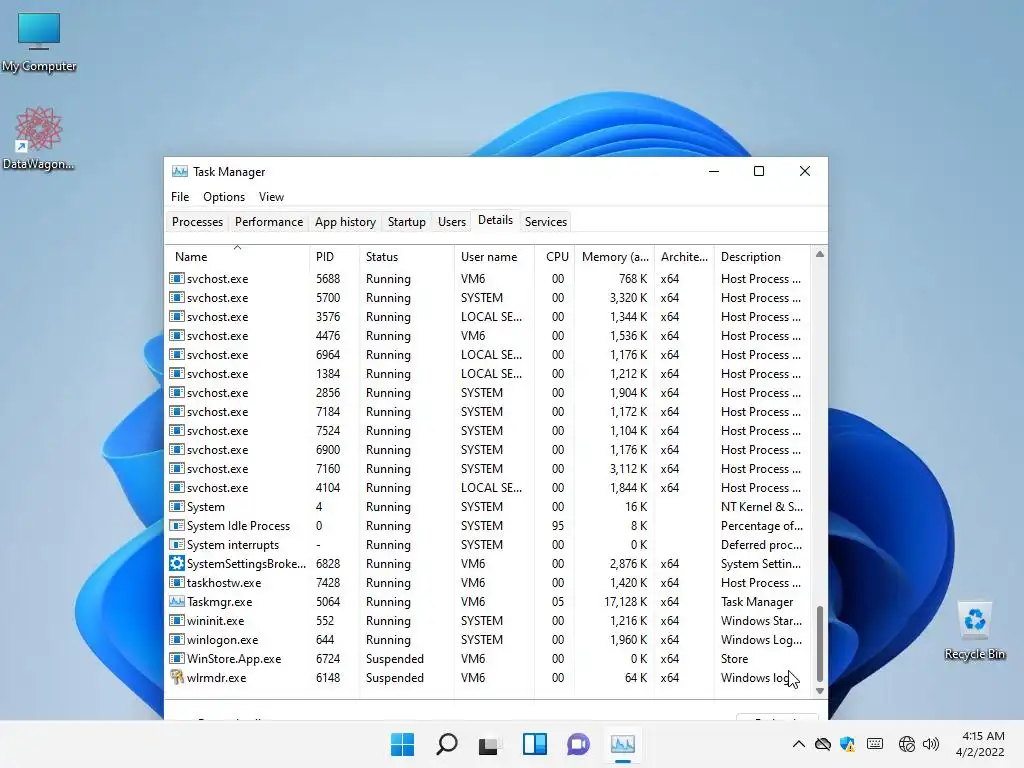Click CPU value 95 for Idle Process
This screenshot has height=768, width=1024.
tap(558, 526)
